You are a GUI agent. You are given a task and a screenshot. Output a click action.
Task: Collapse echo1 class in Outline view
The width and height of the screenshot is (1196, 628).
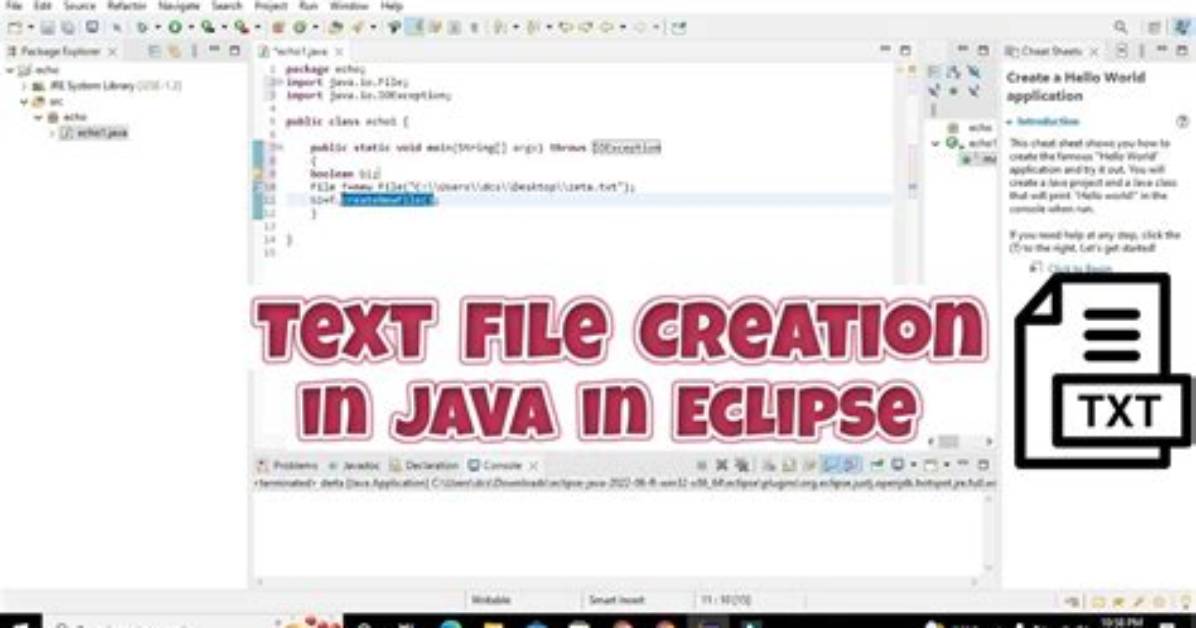(x=936, y=143)
